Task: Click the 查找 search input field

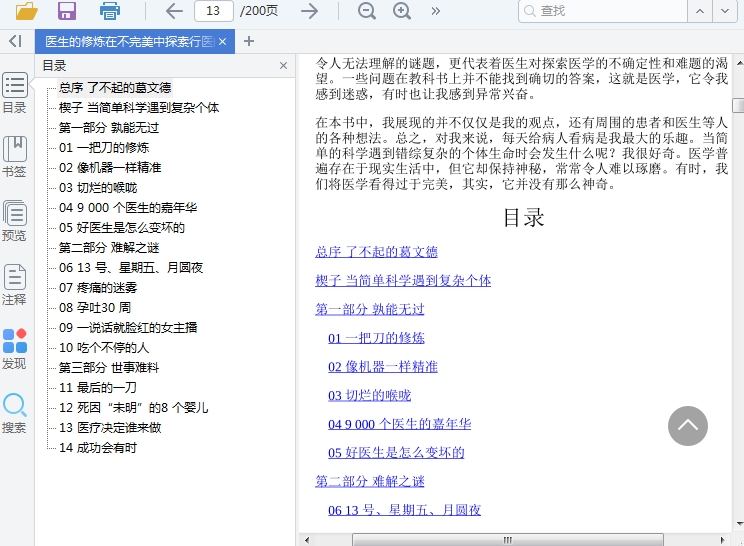Action: coord(603,11)
